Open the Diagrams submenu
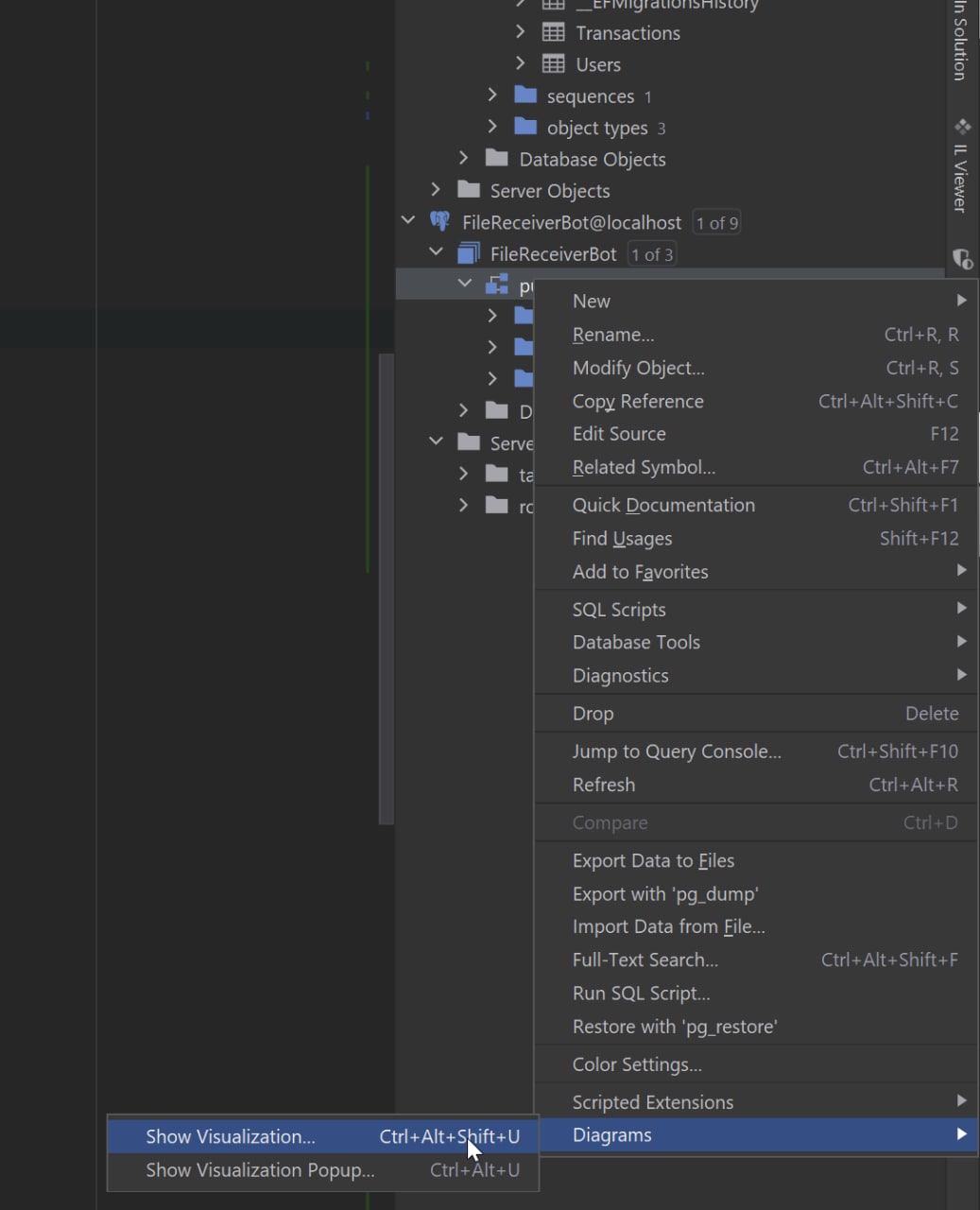The height and width of the screenshot is (1210, 980). (x=756, y=1135)
